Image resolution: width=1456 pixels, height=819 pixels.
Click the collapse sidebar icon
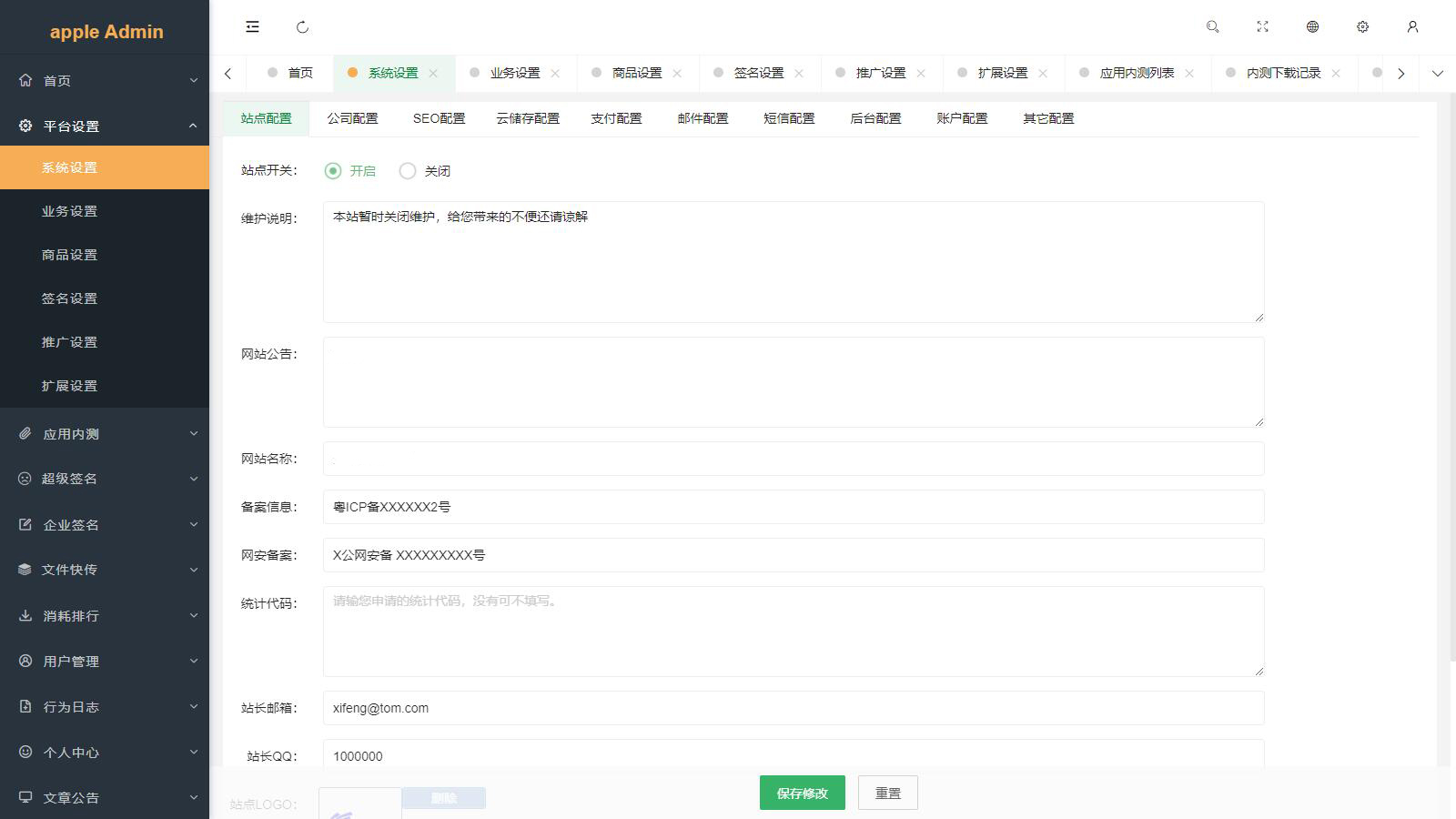[x=252, y=26]
